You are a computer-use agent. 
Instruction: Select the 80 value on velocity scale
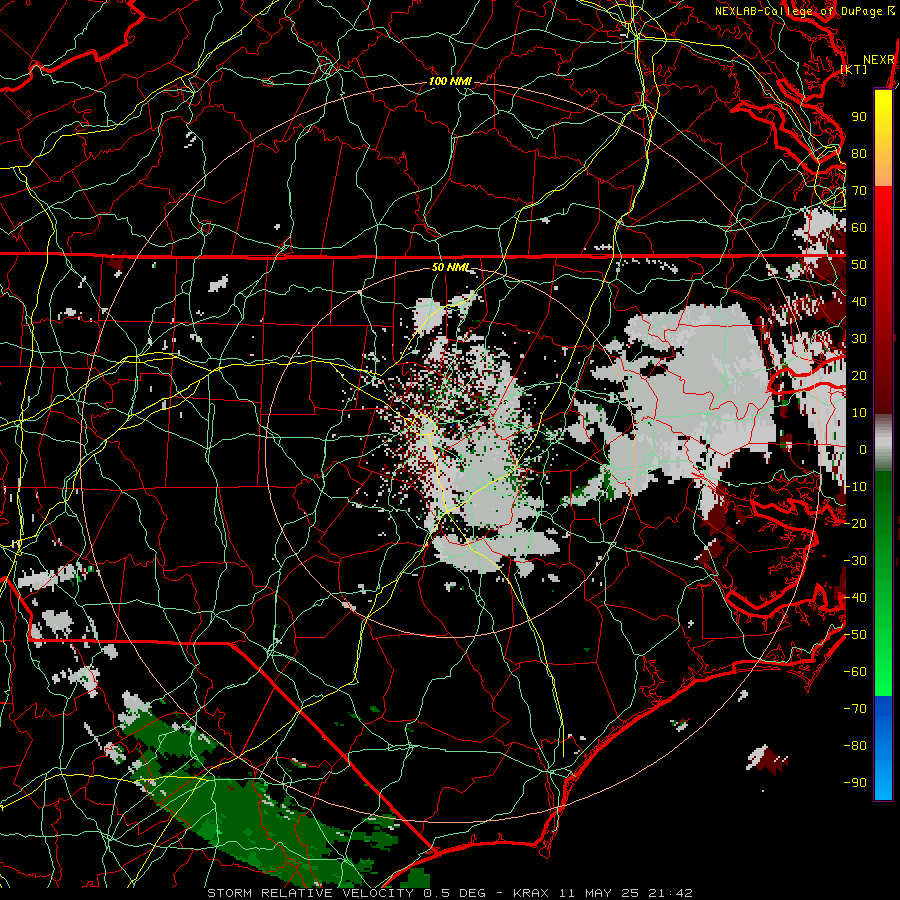click(859, 154)
